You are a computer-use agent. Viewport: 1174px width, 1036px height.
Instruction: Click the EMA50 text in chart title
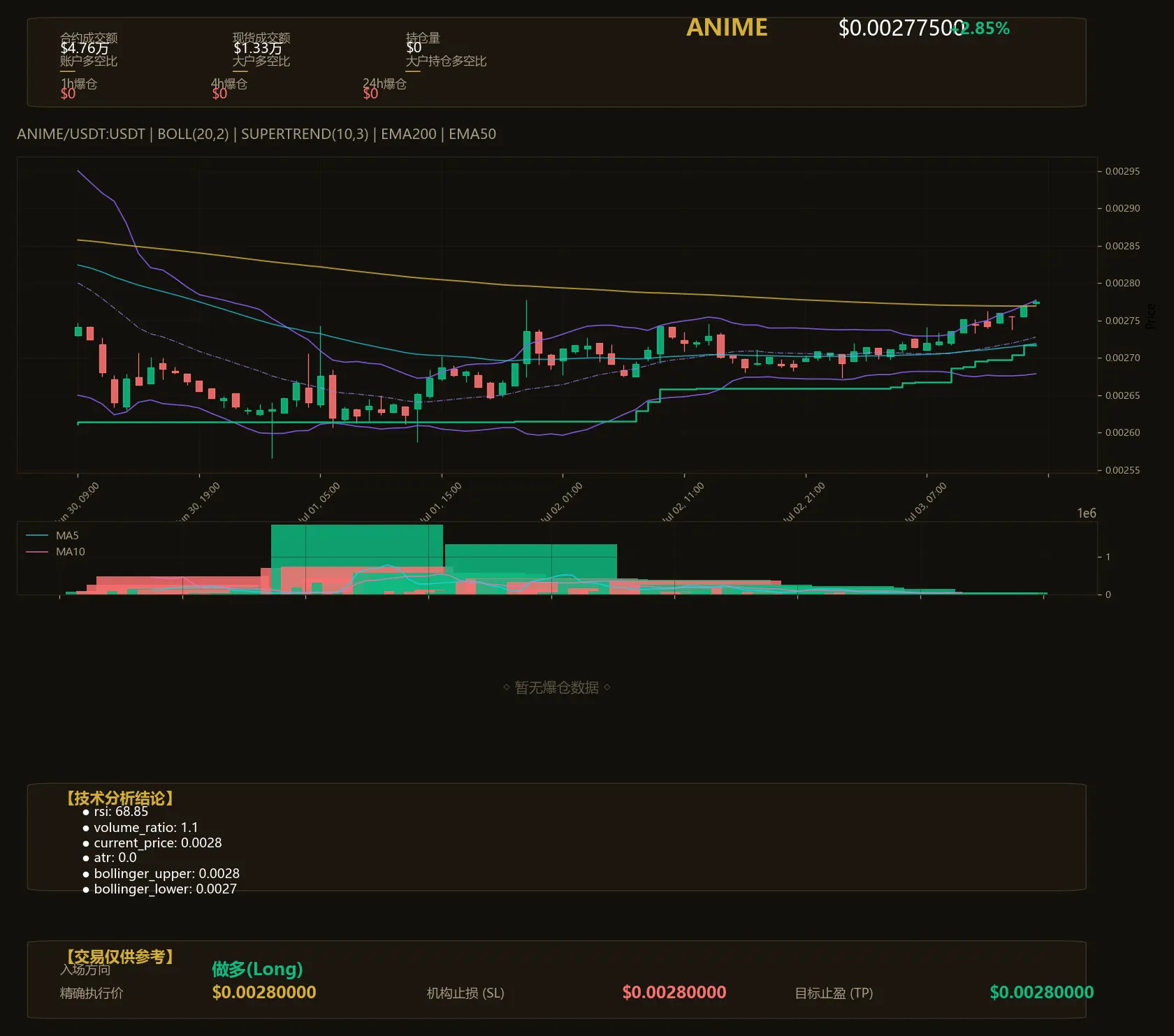472,134
